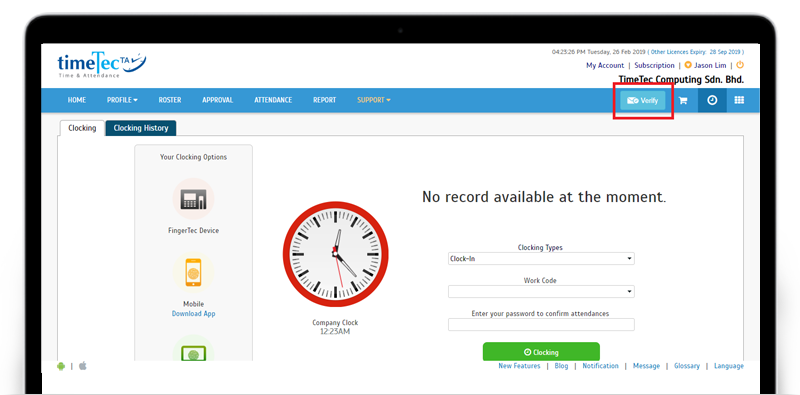Screen dimensions: 800x395
Task: Click the Verify button
Action: [x=643, y=101]
